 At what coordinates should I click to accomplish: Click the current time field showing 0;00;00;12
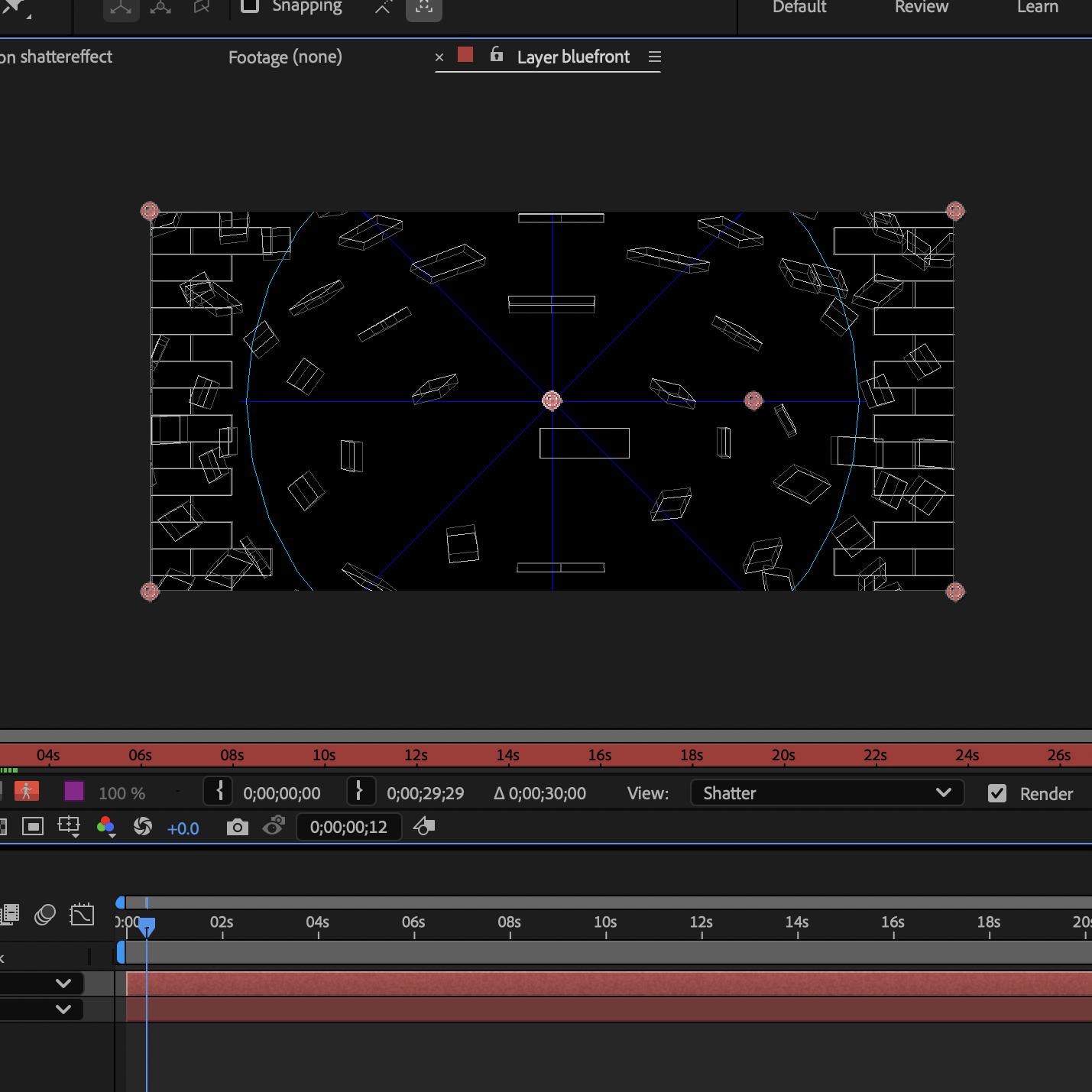point(349,827)
